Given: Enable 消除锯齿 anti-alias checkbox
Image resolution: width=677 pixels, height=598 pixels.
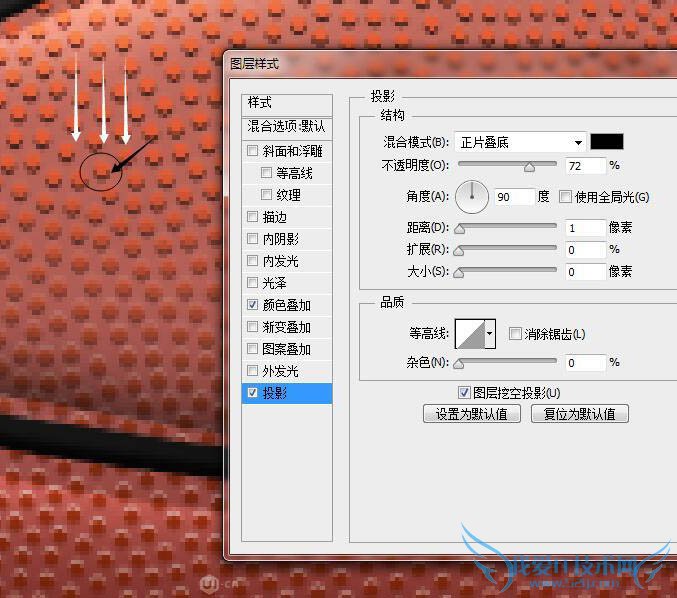Looking at the screenshot, I should point(516,334).
